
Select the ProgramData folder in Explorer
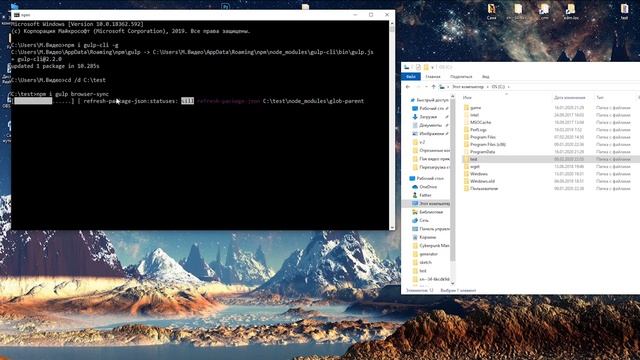click(x=482, y=152)
